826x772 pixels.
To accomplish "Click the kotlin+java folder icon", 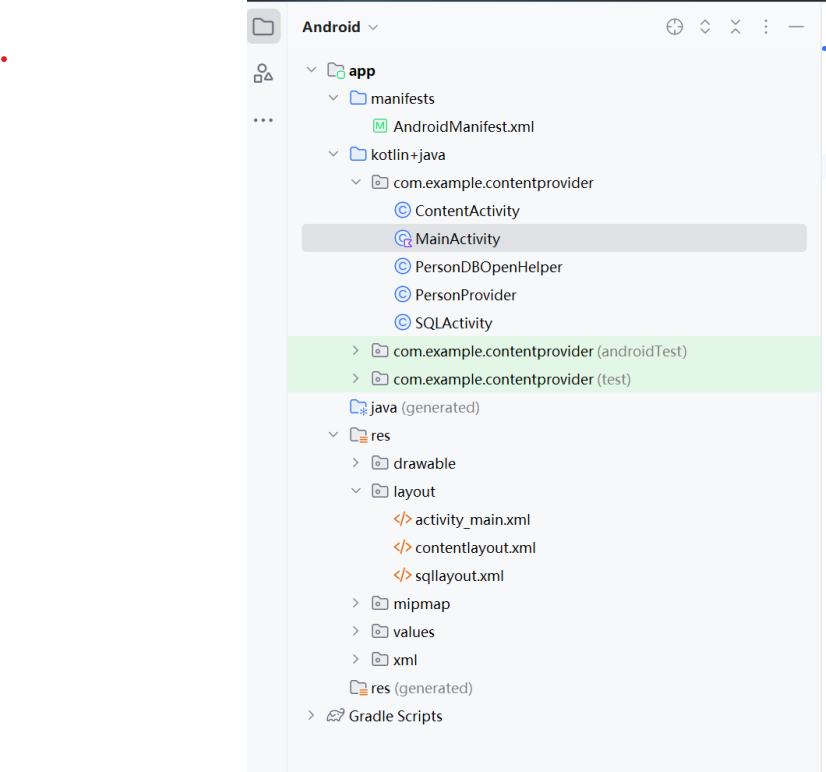I will tap(358, 154).
